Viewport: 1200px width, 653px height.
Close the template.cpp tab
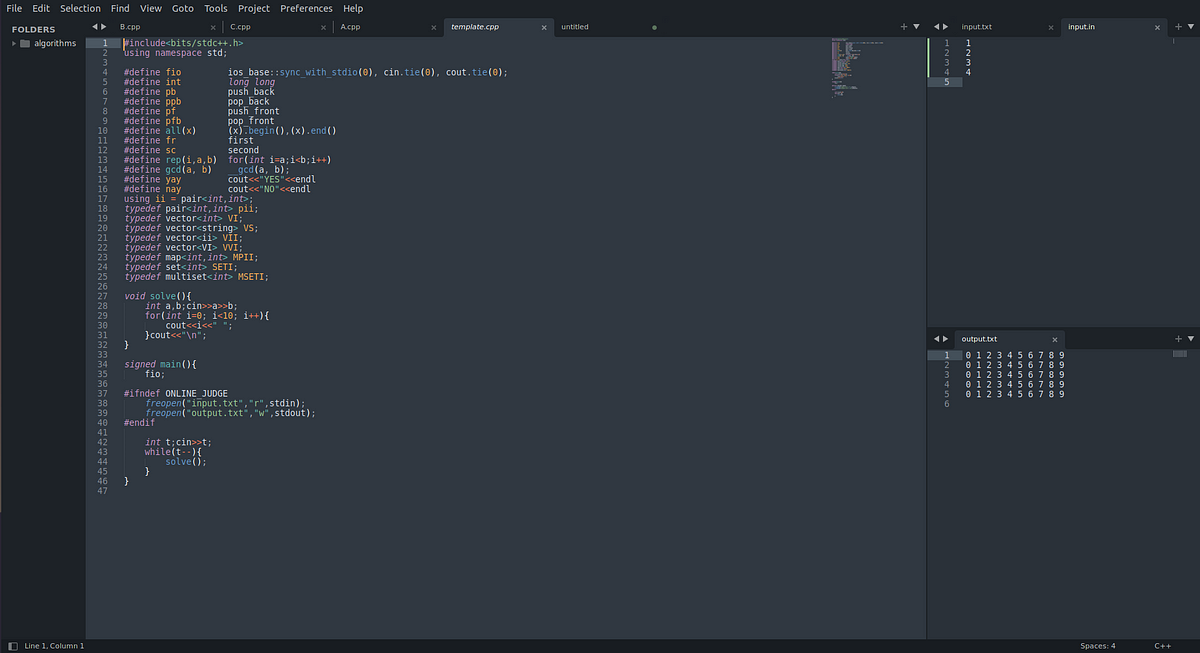tap(544, 28)
